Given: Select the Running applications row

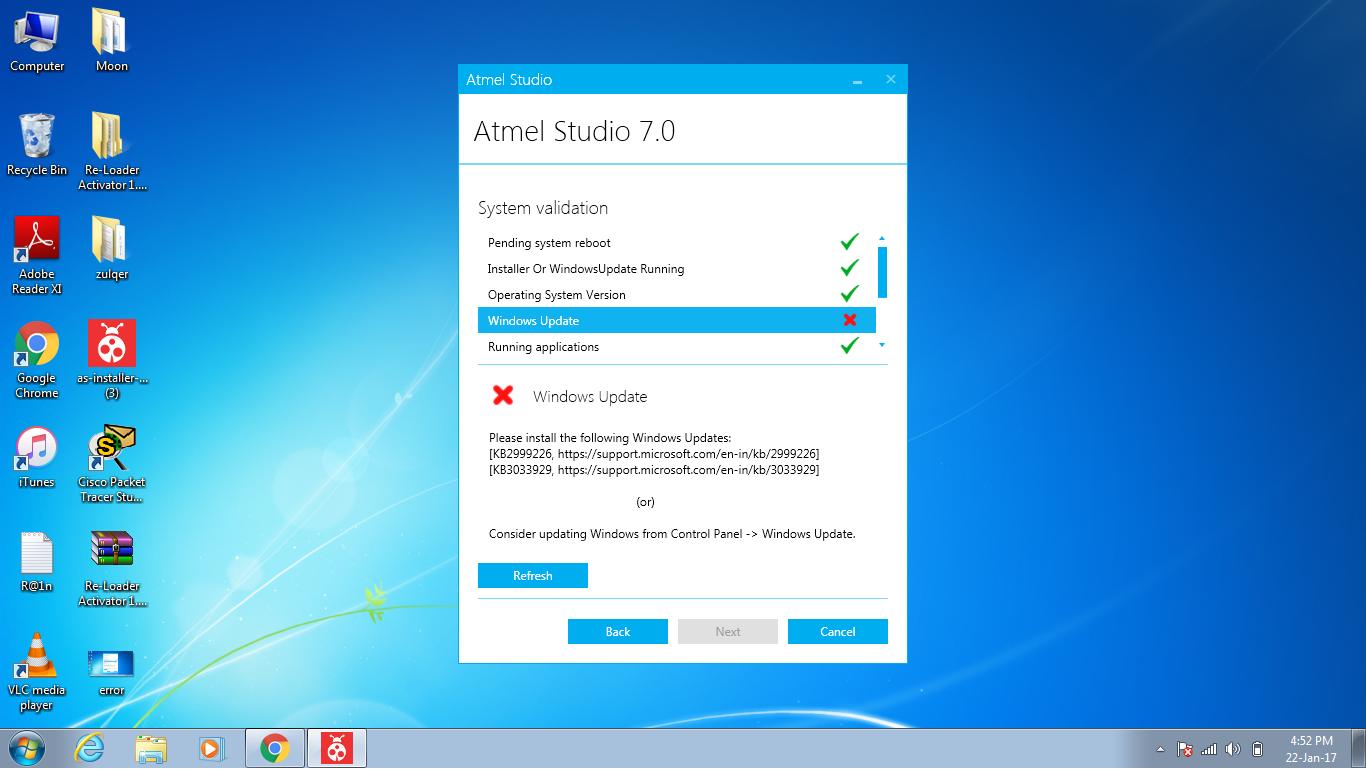Looking at the screenshot, I should [x=677, y=346].
